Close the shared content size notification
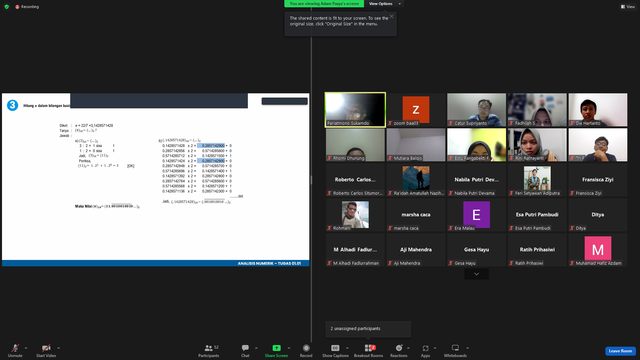This screenshot has width=640, height=360. 391,16
